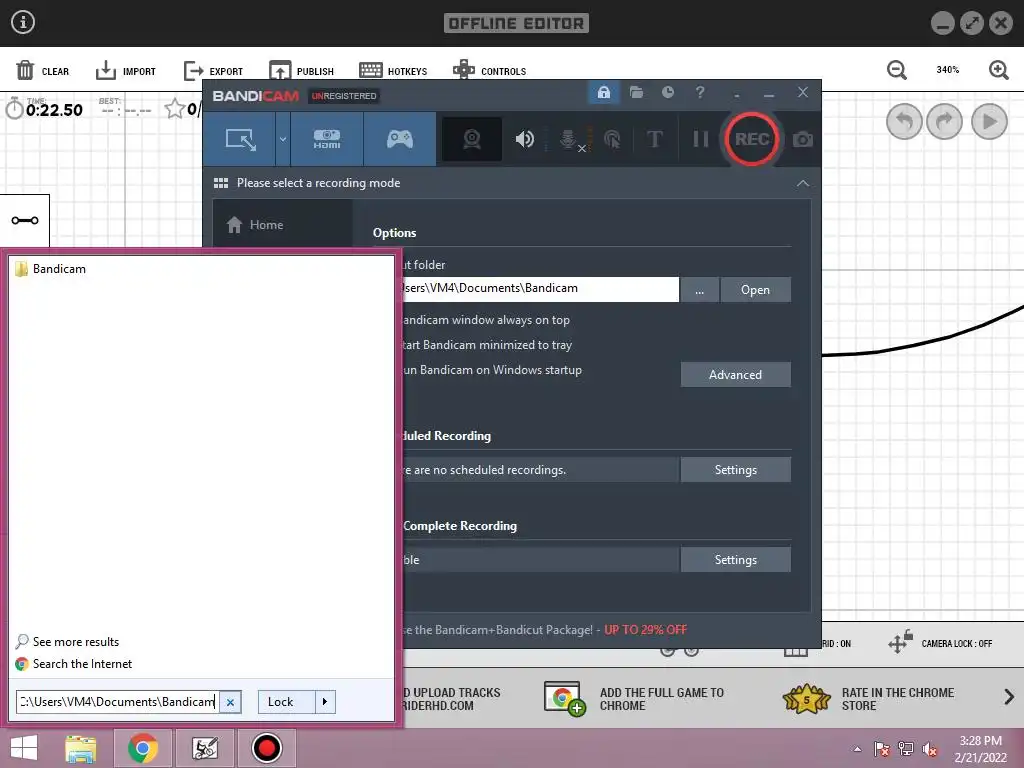Select HDMI device recording mode

pyautogui.click(x=327, y=139)
